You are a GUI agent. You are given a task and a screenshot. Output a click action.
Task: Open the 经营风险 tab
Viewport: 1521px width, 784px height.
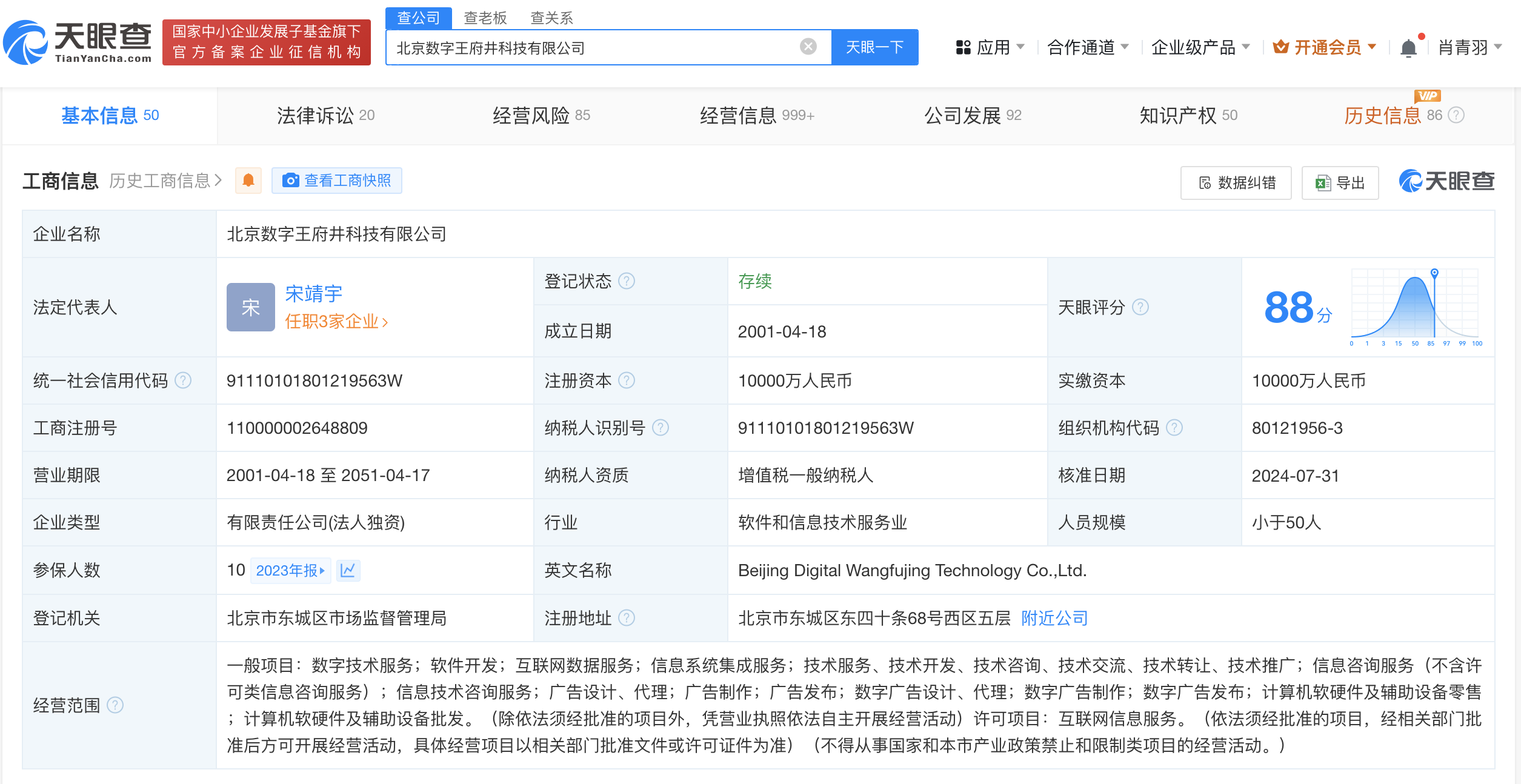point(541,115)
